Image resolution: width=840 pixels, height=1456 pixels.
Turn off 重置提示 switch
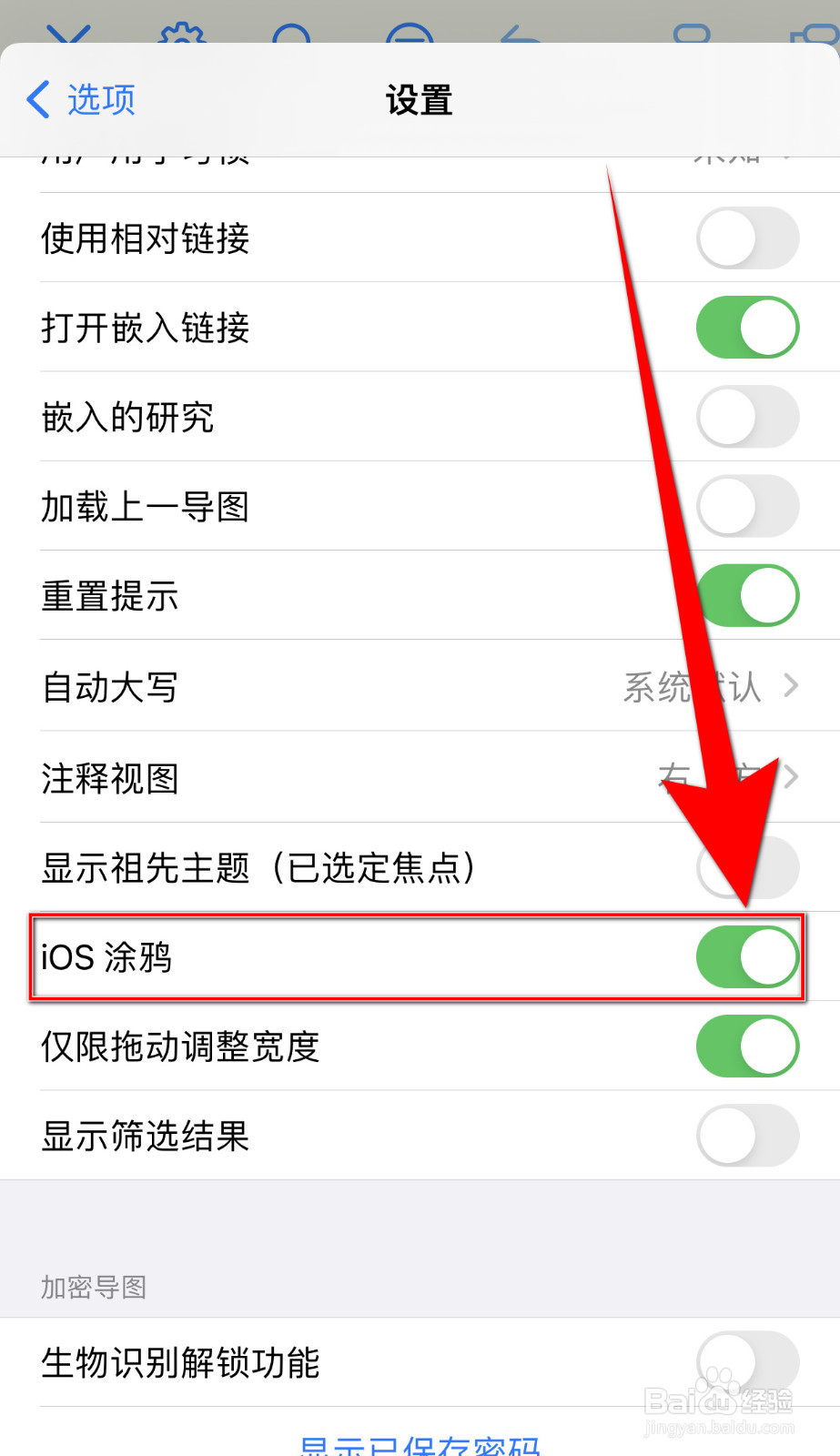(x=748, y=595)
